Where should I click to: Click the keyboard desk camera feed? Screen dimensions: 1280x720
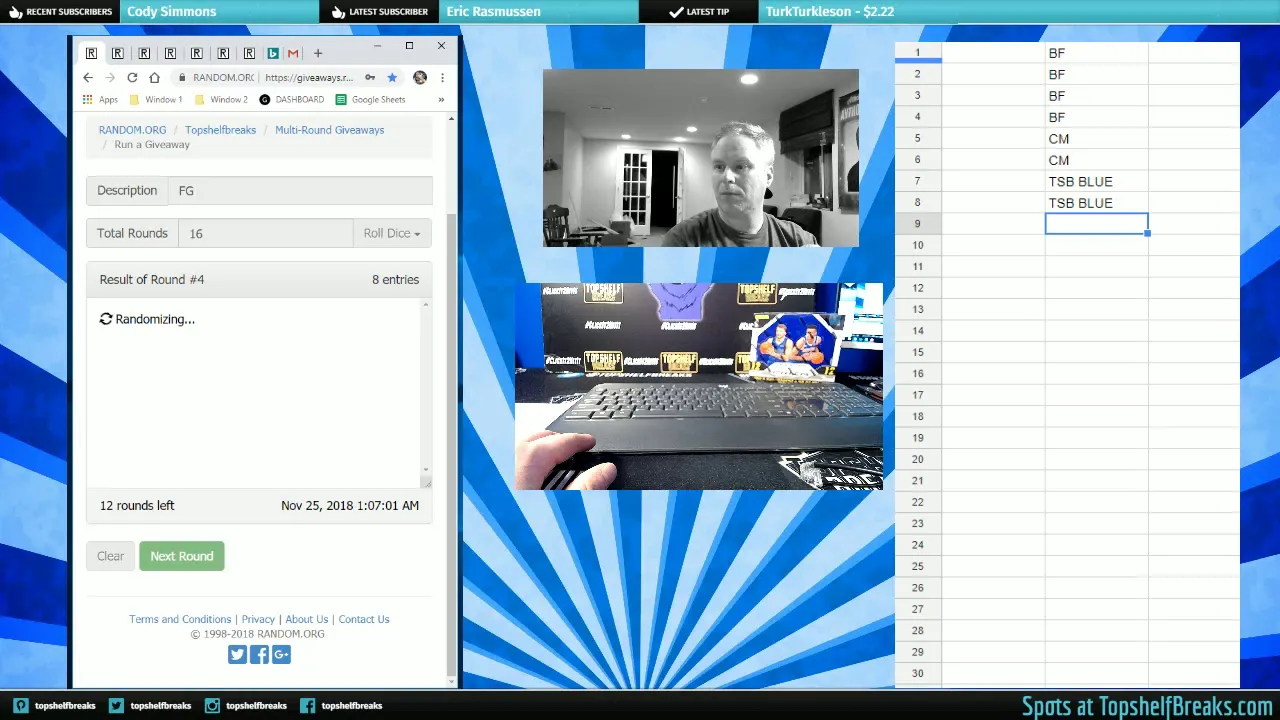[699, 386]
